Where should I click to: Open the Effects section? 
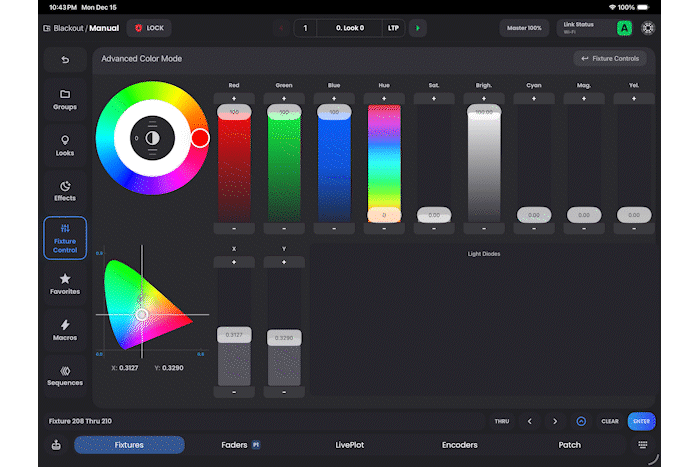point(65,192)
